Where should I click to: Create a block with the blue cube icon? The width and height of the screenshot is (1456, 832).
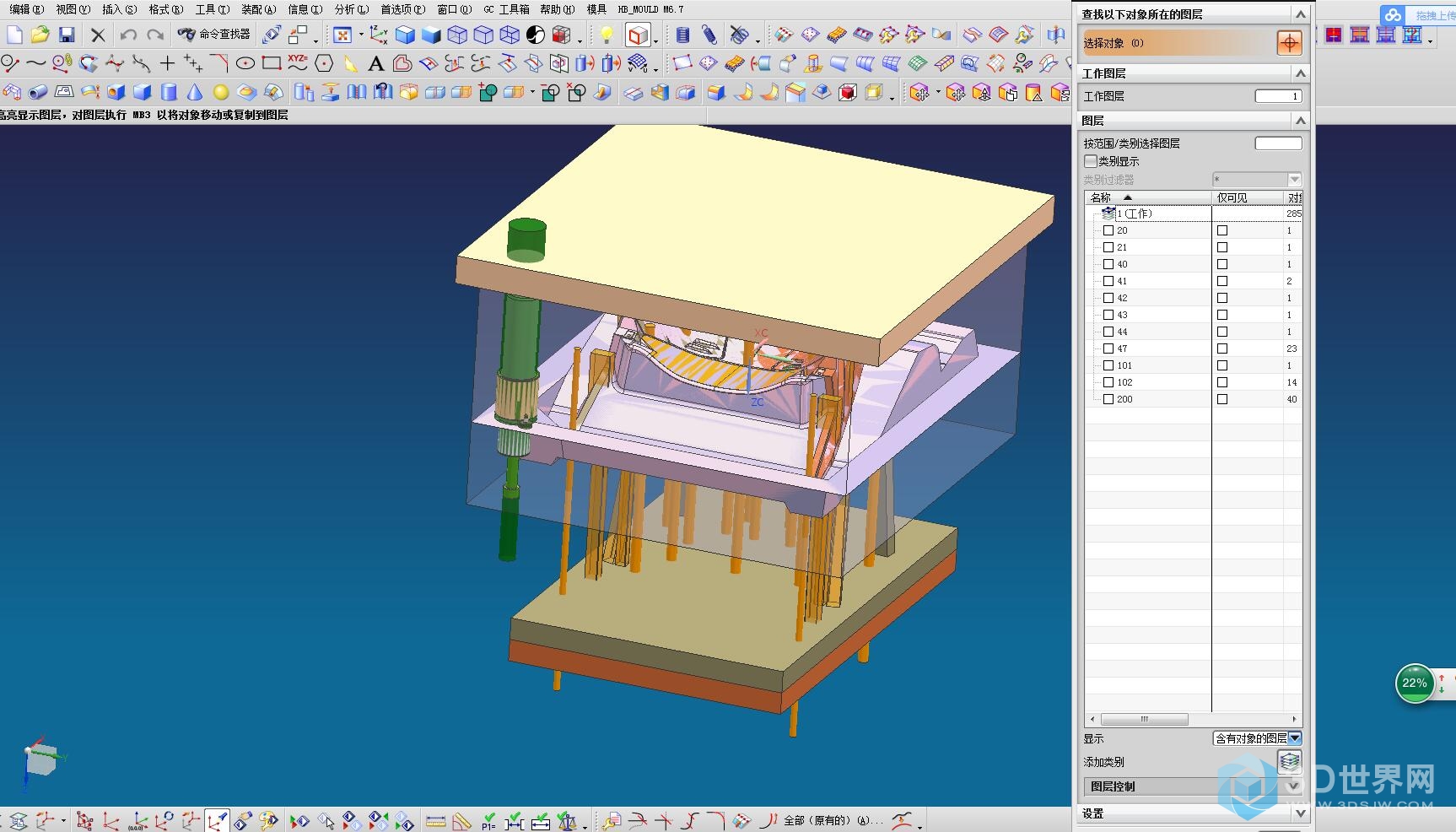coord(143,92)
